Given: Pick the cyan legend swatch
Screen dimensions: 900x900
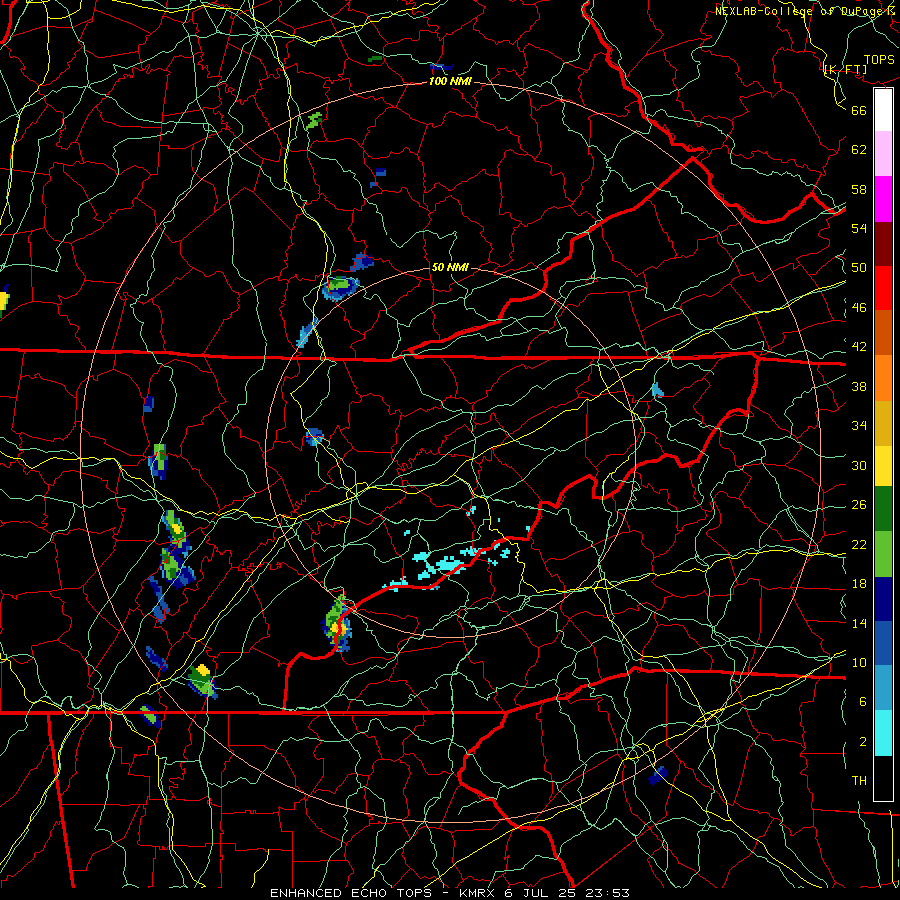Looking at the screenshot, I should pyautogui.click(x=883, y=733).
